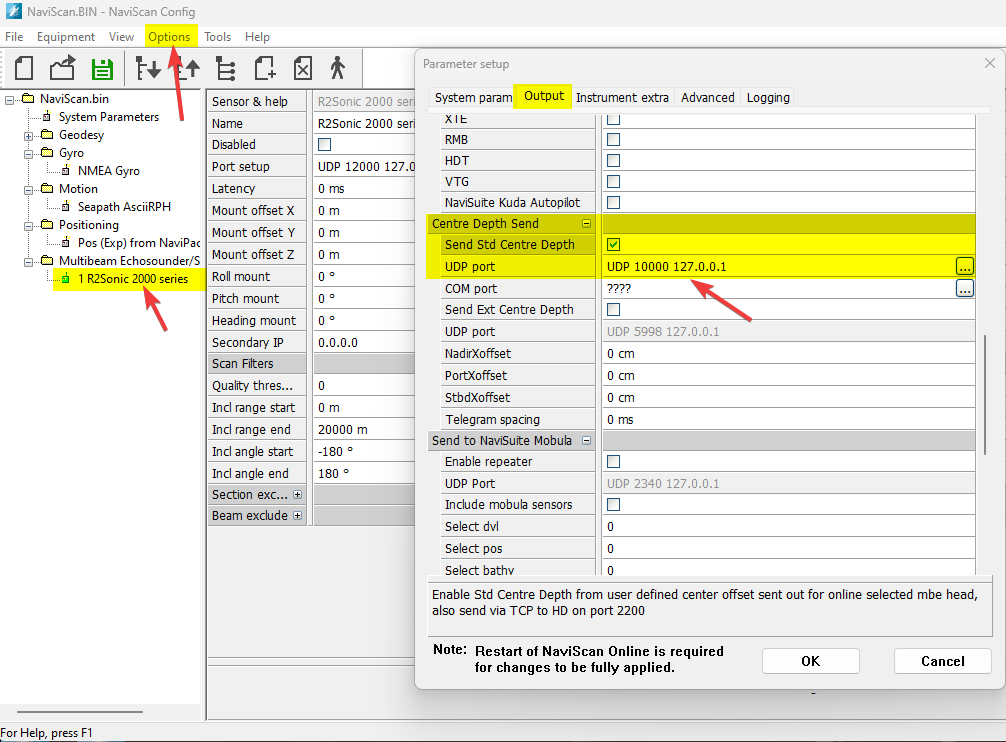Open the Tools menu
Image resolution: width=1006 pixels, height=742 pixels.
tap(217, 37)
